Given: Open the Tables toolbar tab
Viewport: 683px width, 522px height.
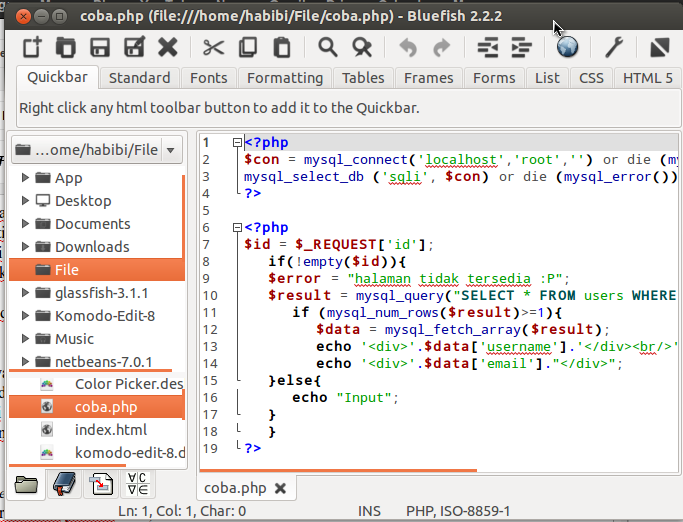Looking at the screenshot, I should coord(363,78).
